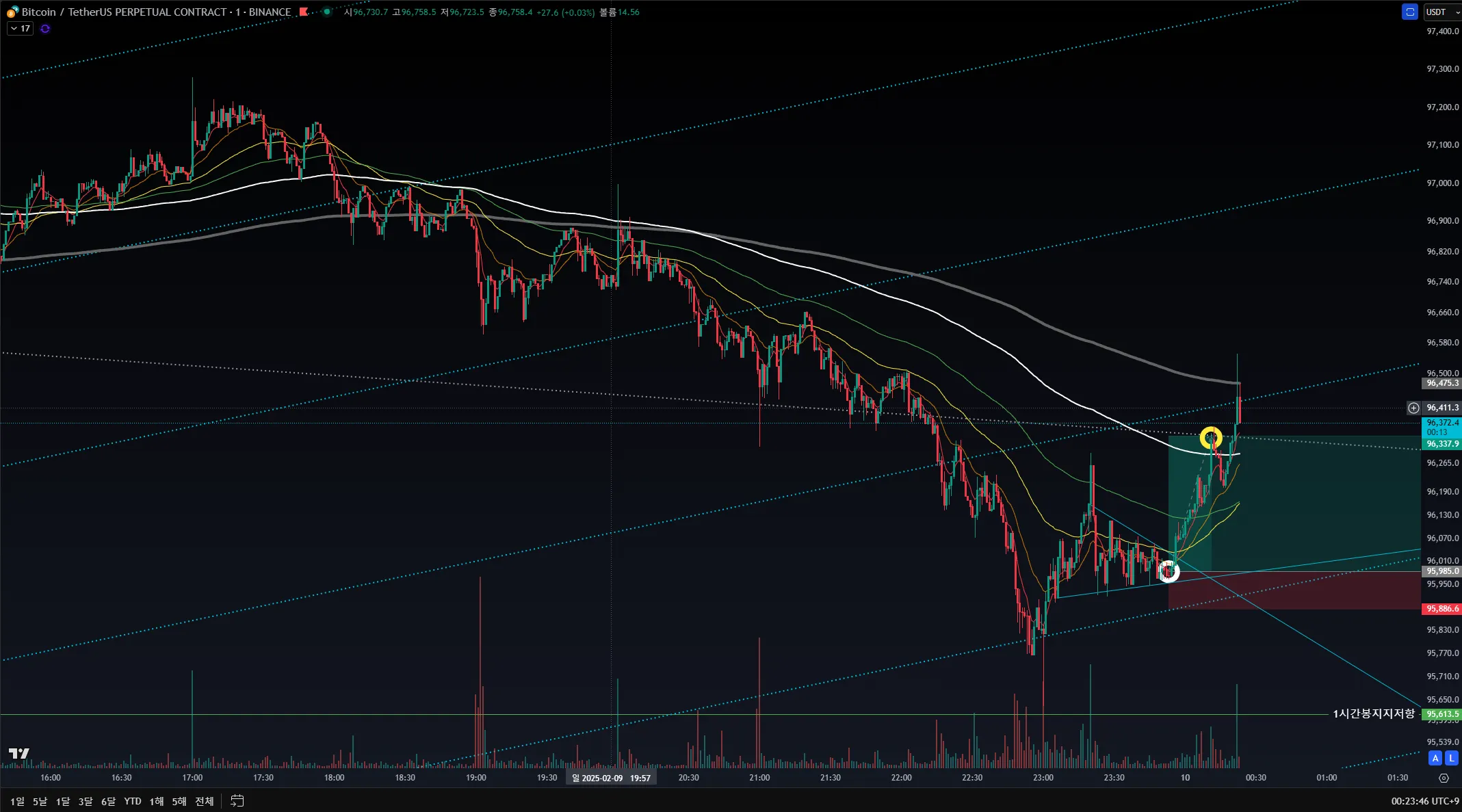
Task: Click the red flag marker beside BINANCE
Action: click(304, 12)
